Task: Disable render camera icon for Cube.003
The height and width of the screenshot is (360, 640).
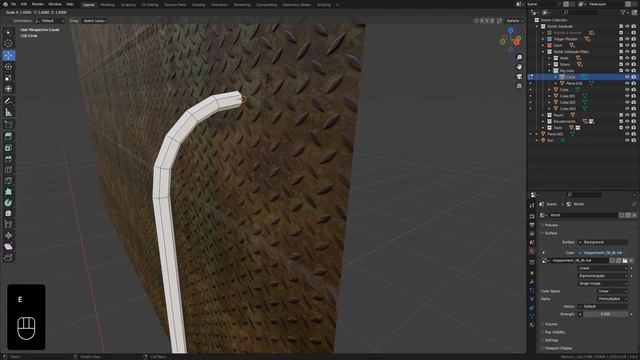Action: pyautogui.click(x=633, y=109)
